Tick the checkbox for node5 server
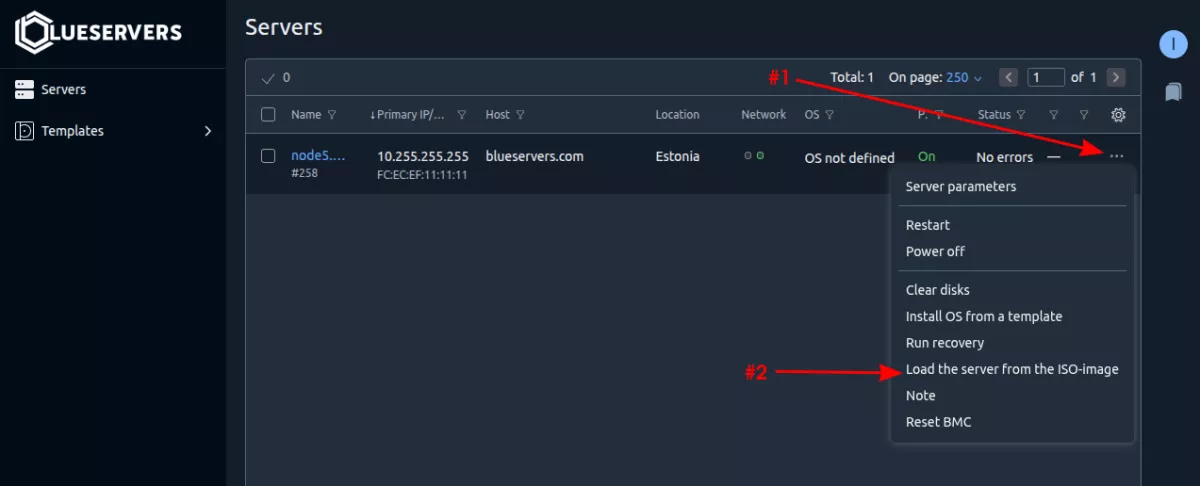The width and height of the screenshot is (1200, 486). (268, 156)
